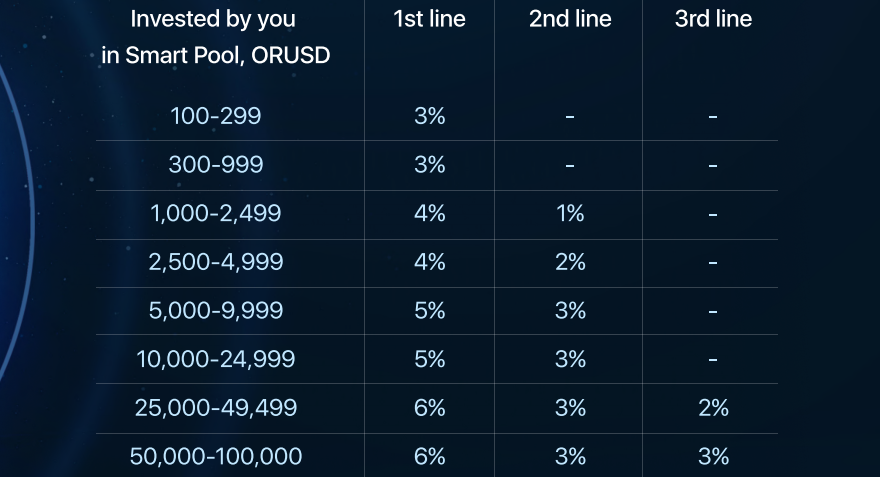Select the 'Invested by you in Smart Pool' header
The width and height of the screenshot is (880, 477).
coord(216,37)
